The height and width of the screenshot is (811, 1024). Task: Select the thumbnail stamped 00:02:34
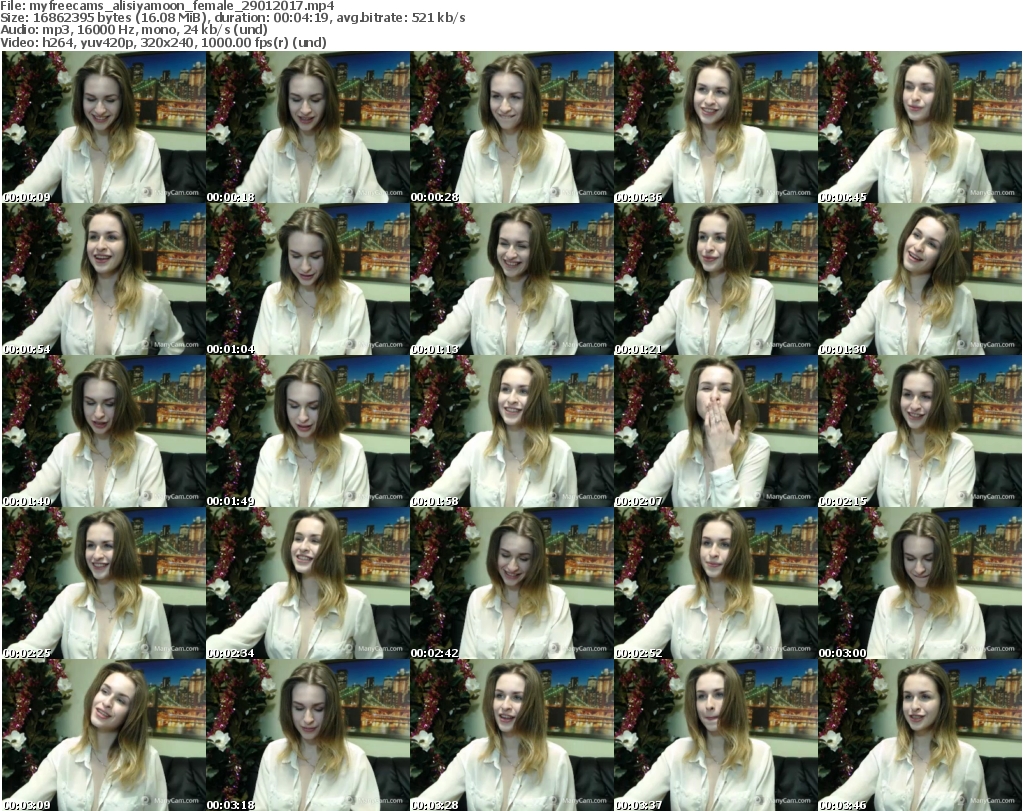pos(308,583)
